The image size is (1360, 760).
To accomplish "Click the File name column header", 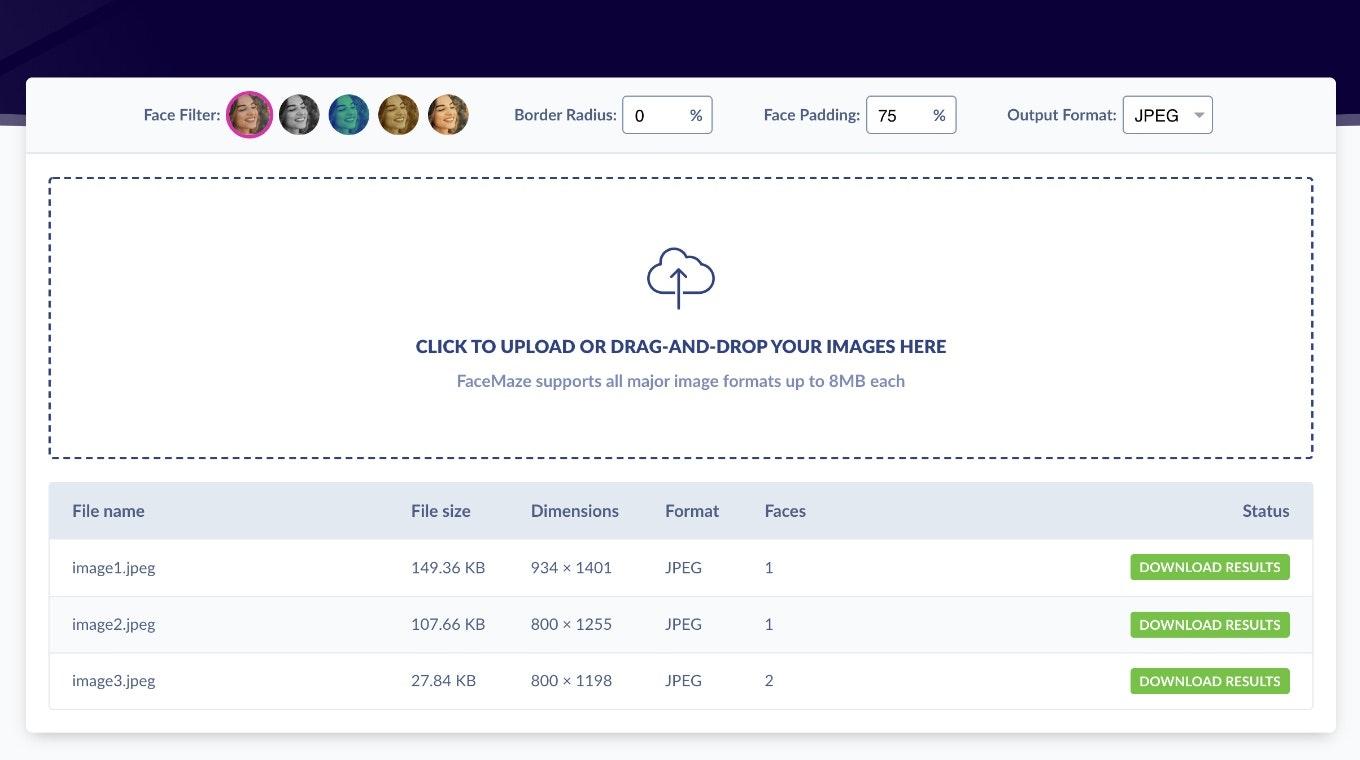I will [108, 511].
